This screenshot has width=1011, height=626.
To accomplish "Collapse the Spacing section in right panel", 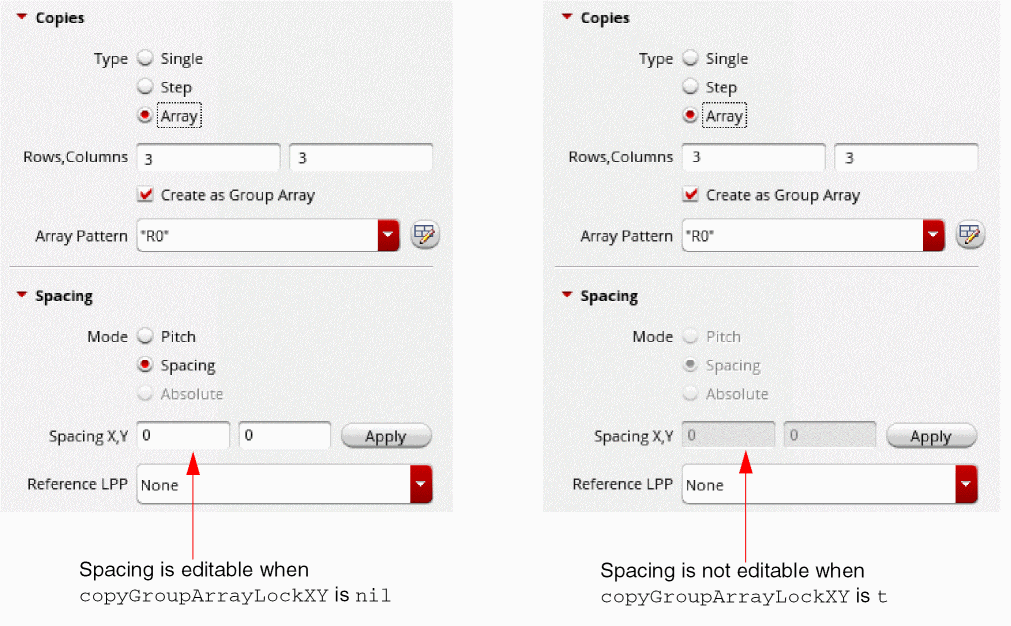I will [567, 295].
